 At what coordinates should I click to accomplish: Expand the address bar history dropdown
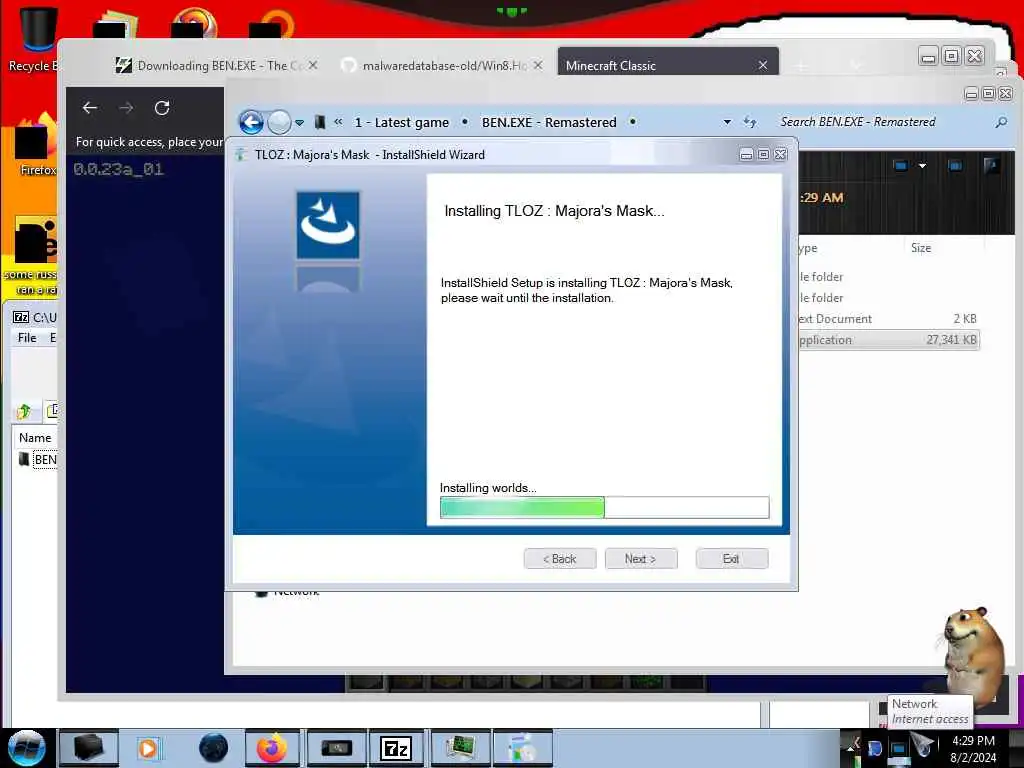pyautogui.click(x=727, y=122)
